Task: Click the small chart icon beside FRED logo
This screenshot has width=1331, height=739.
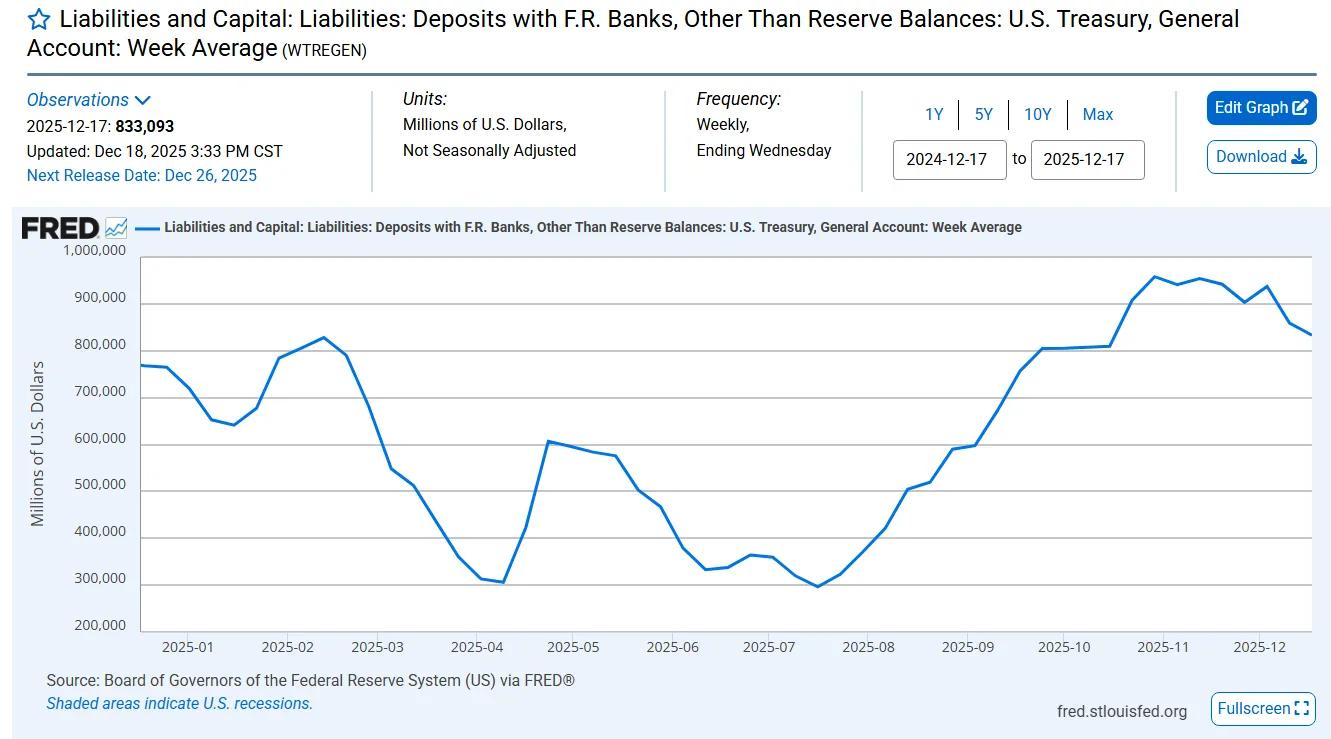Action: (116, 228)
